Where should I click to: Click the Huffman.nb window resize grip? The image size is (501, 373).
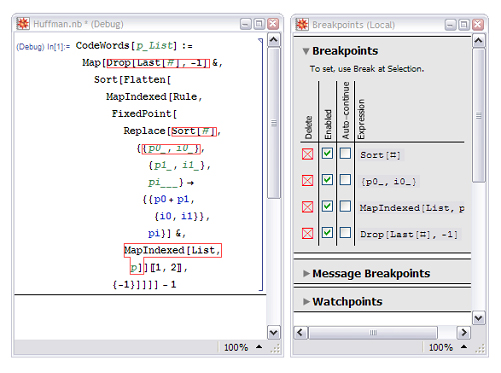coord(275,349)
